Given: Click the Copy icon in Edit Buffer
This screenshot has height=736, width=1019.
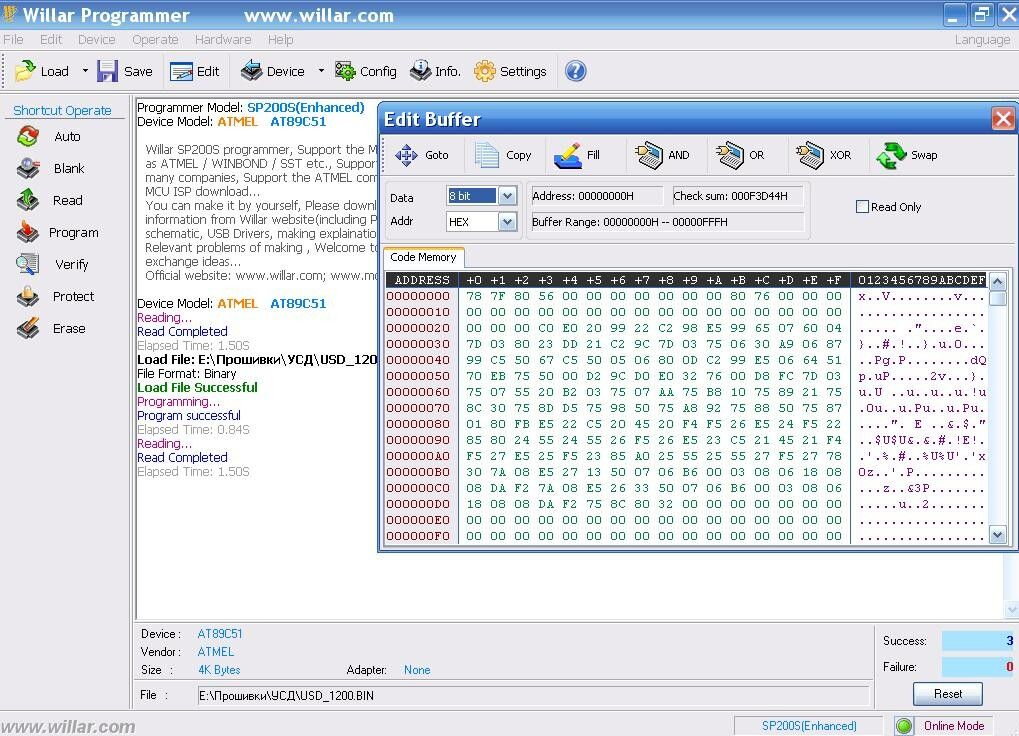Looking at the screenshot, I should coord(487,155).
